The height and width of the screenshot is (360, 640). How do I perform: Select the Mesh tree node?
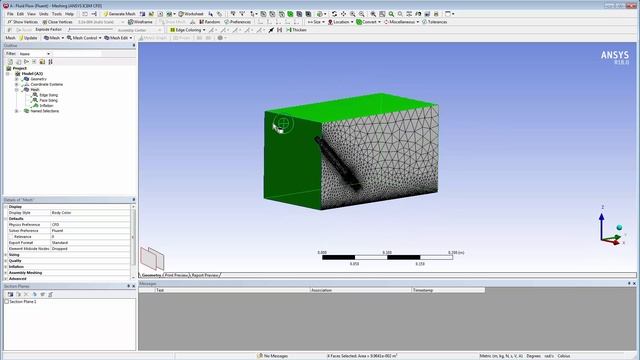coord(35,89)
